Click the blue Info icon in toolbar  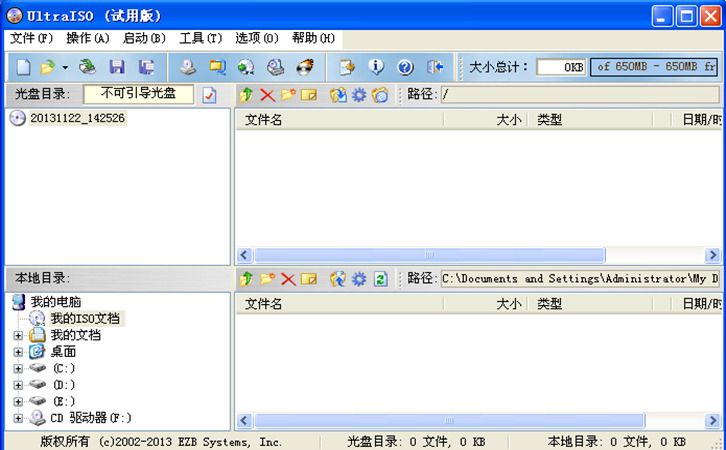pyautogui.click(x=376, y=67)
